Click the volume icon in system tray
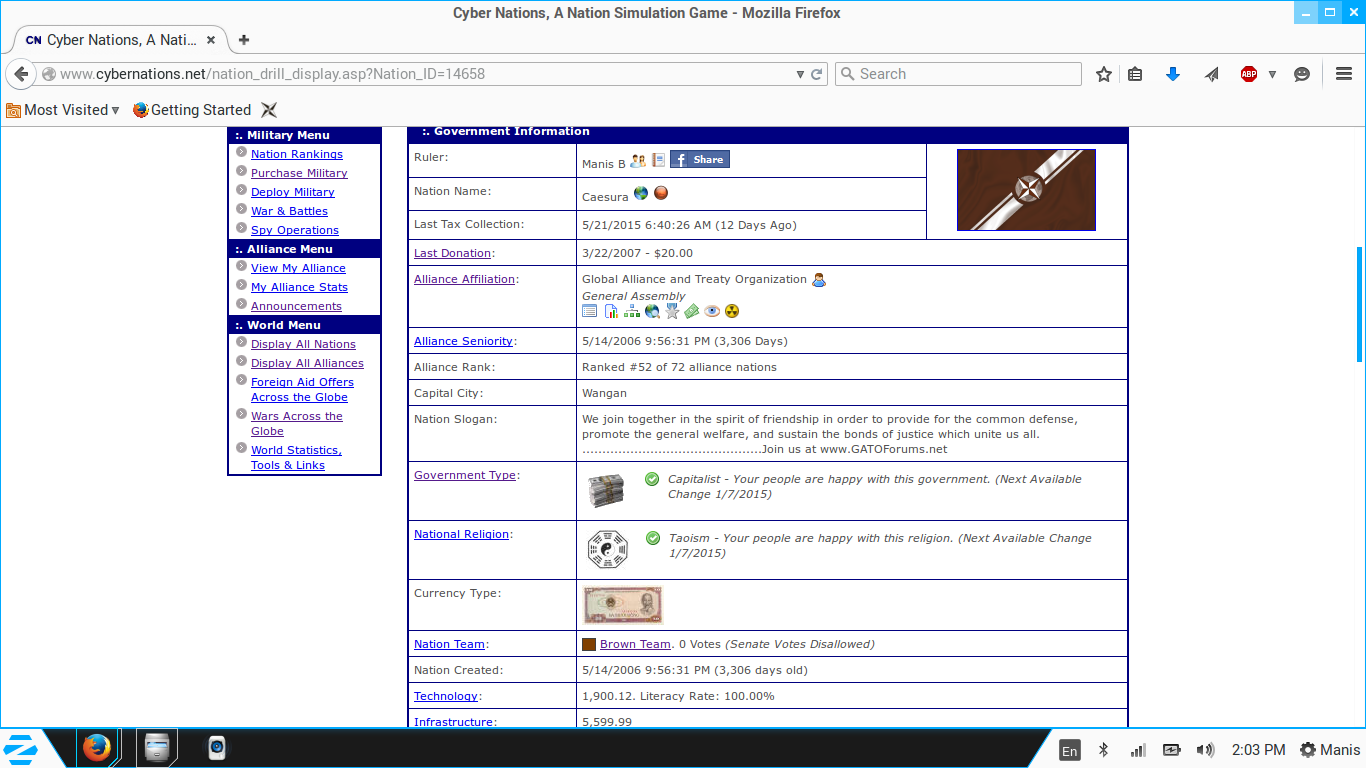The width and height of the screenshot is (1366, 768). 1205,750
